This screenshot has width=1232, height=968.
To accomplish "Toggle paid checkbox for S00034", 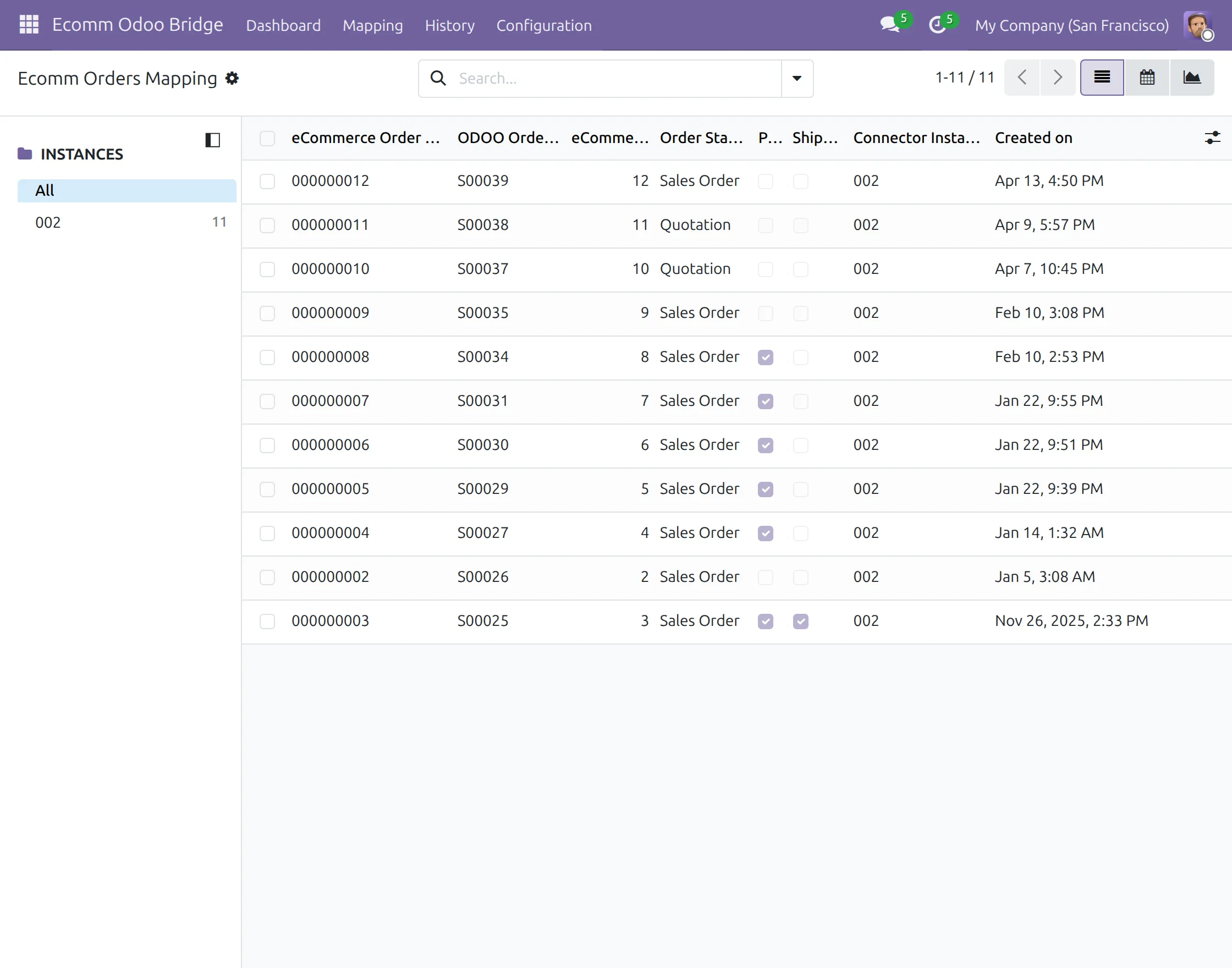I will 766,358.
